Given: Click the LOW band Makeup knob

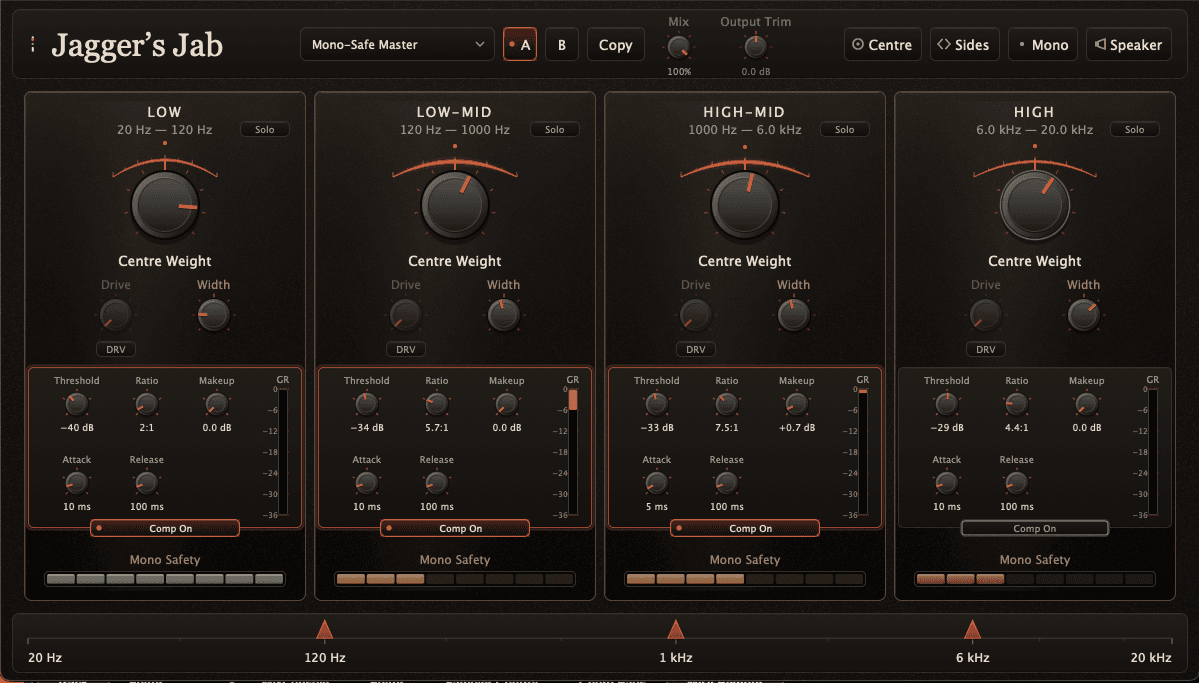Looking at the screenshot, I should click(x=216, y=403).
